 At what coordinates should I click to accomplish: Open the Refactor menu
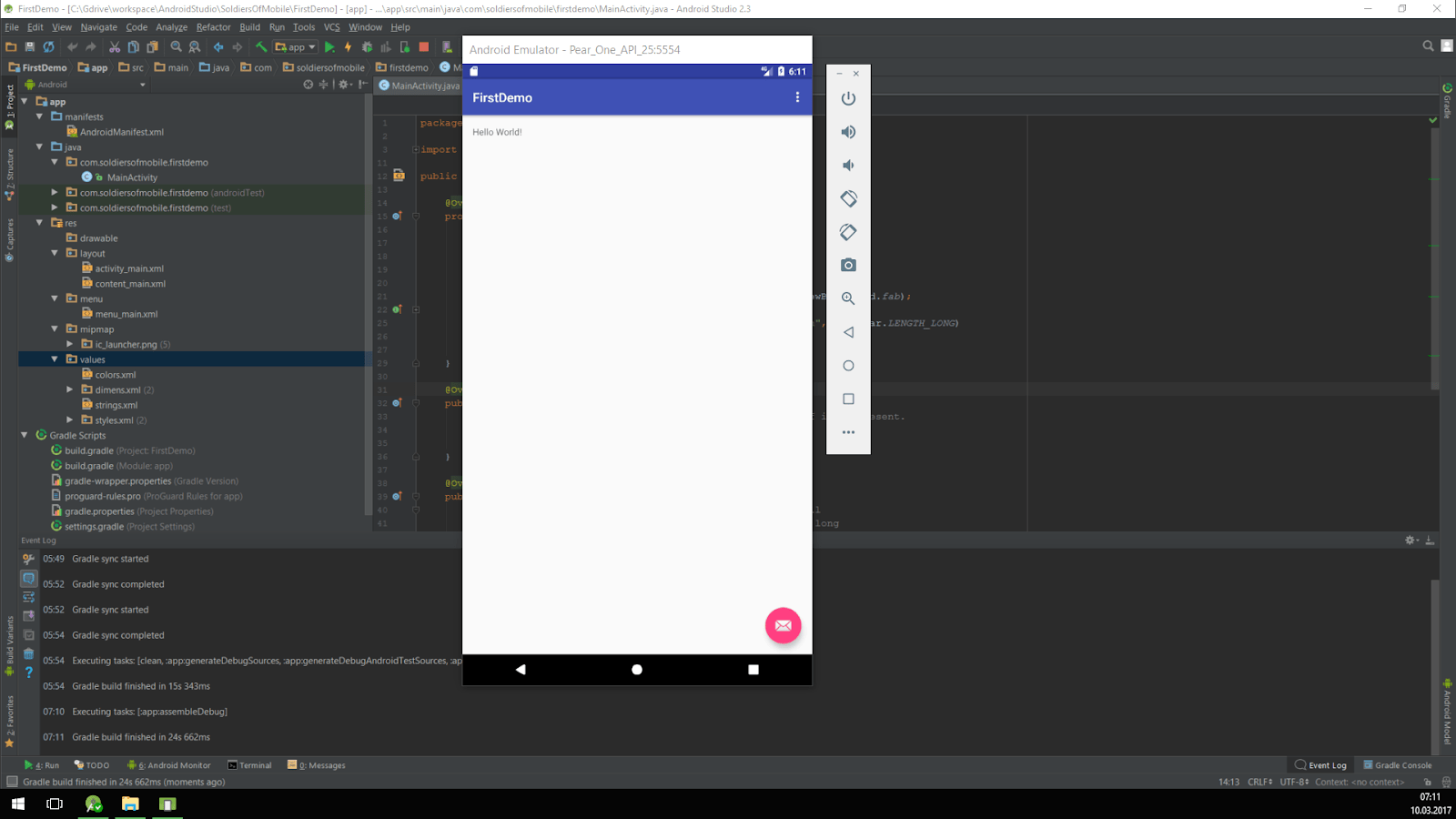pyautogui.click(x=214, y=26)
